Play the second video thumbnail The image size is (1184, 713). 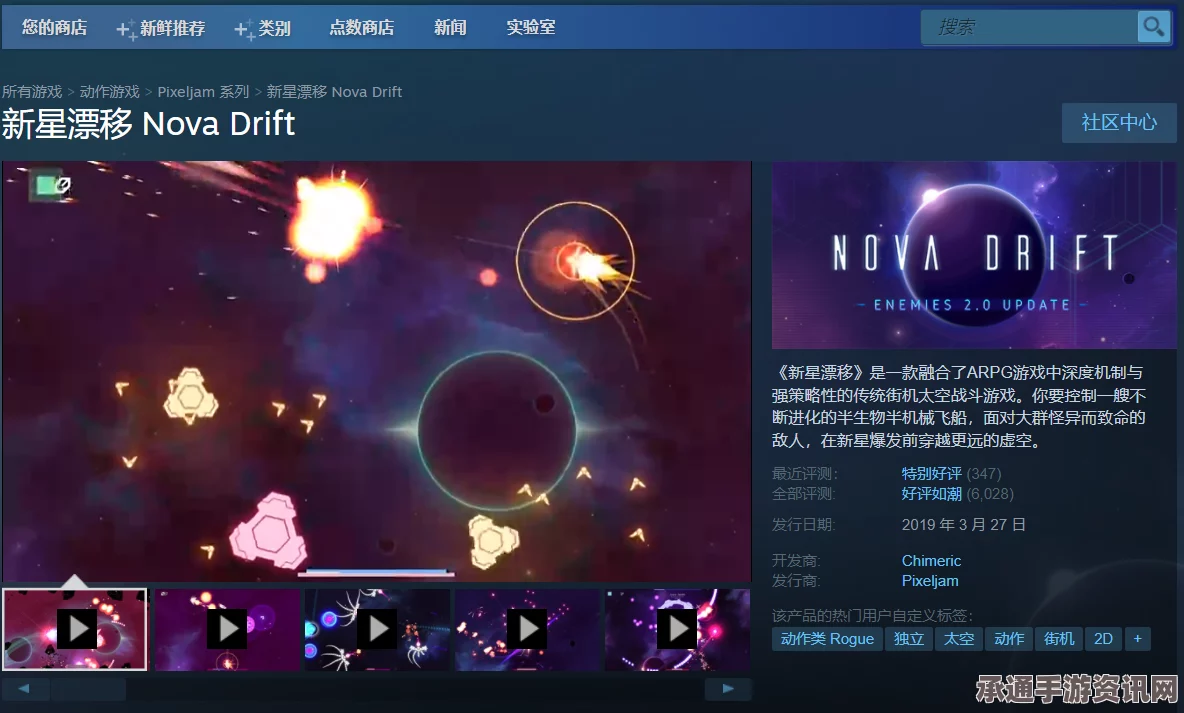227,629
